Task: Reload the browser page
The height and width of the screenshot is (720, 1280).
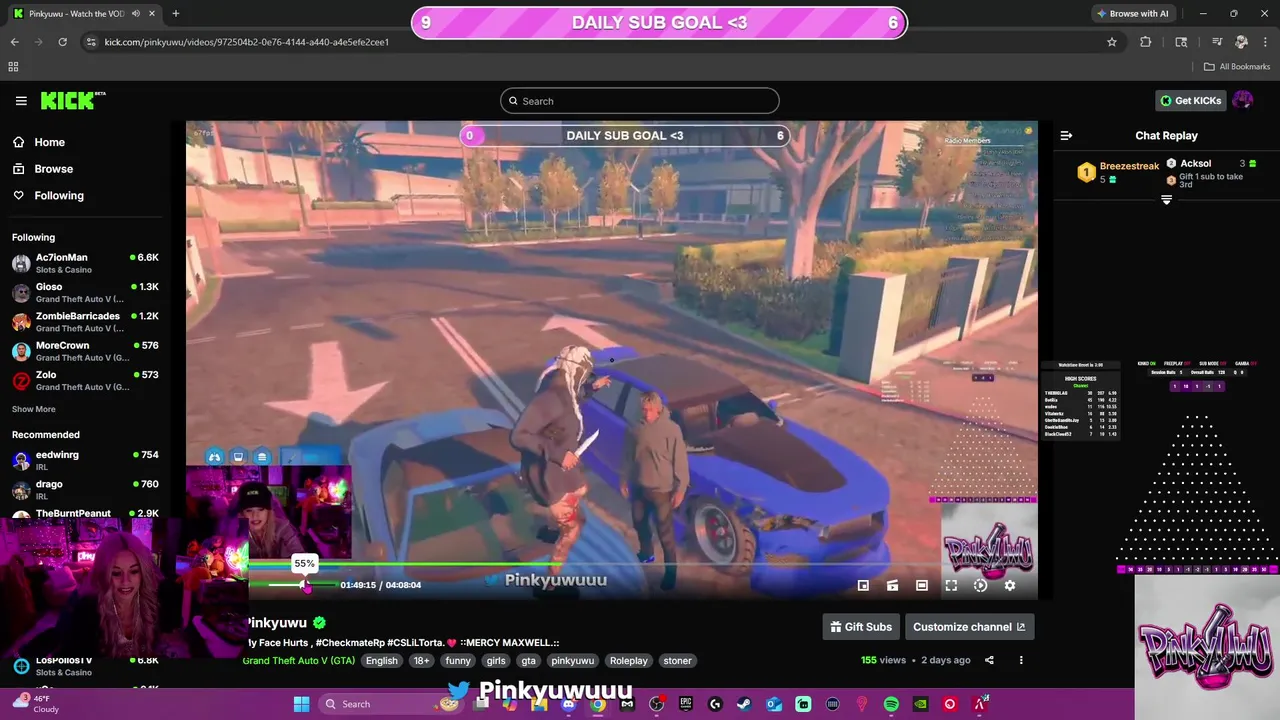Action: [x=62, y=42]
